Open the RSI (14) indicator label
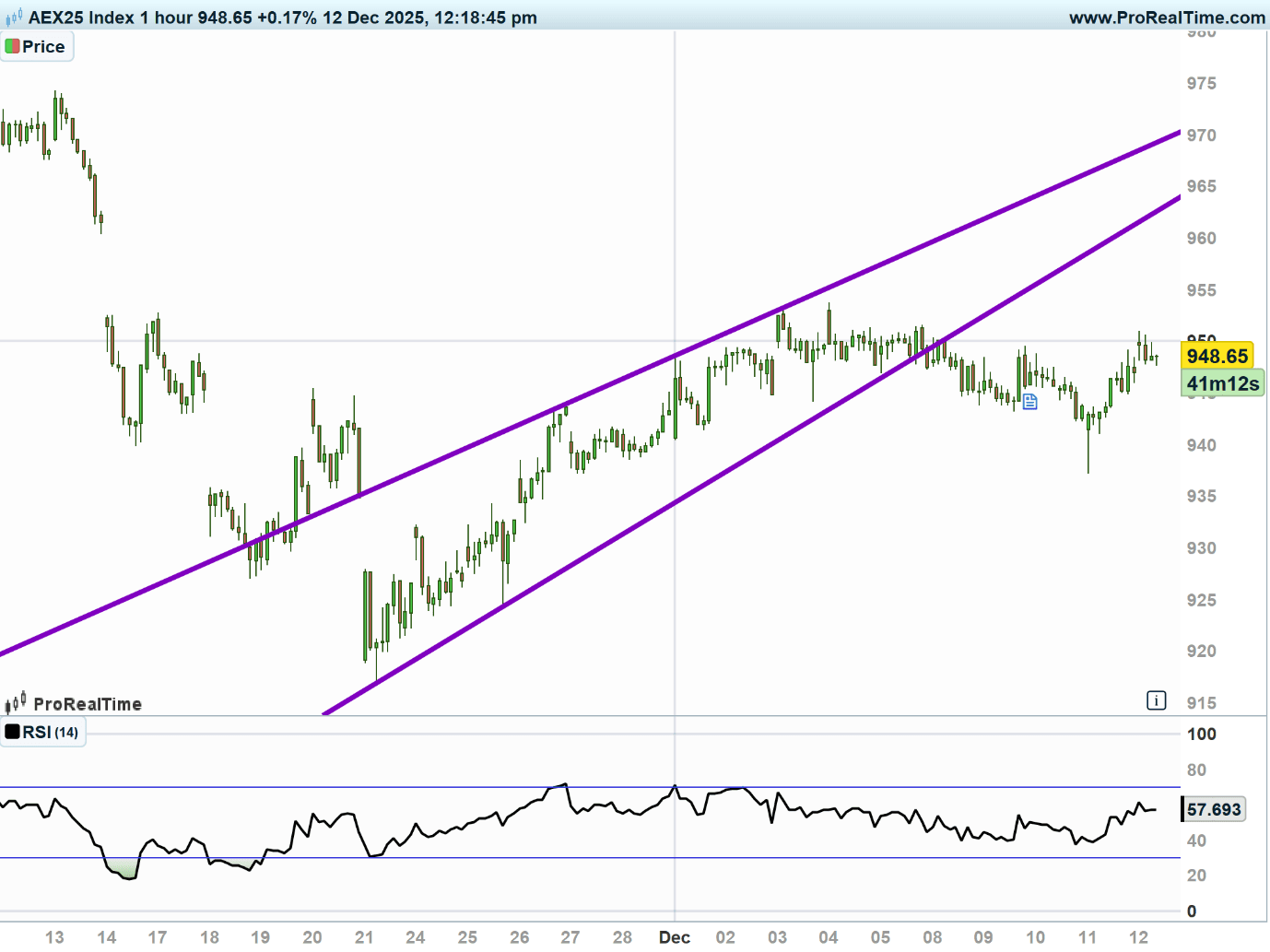The image size is (1270, 952). coord(51,732)
